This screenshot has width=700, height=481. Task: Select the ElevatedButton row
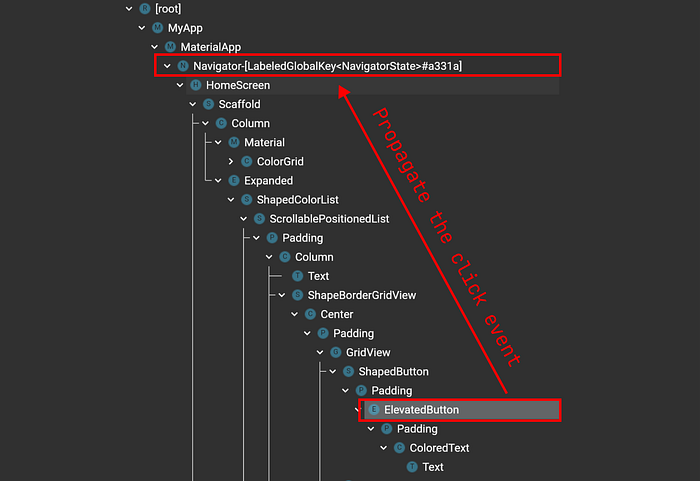coord(460,410)
